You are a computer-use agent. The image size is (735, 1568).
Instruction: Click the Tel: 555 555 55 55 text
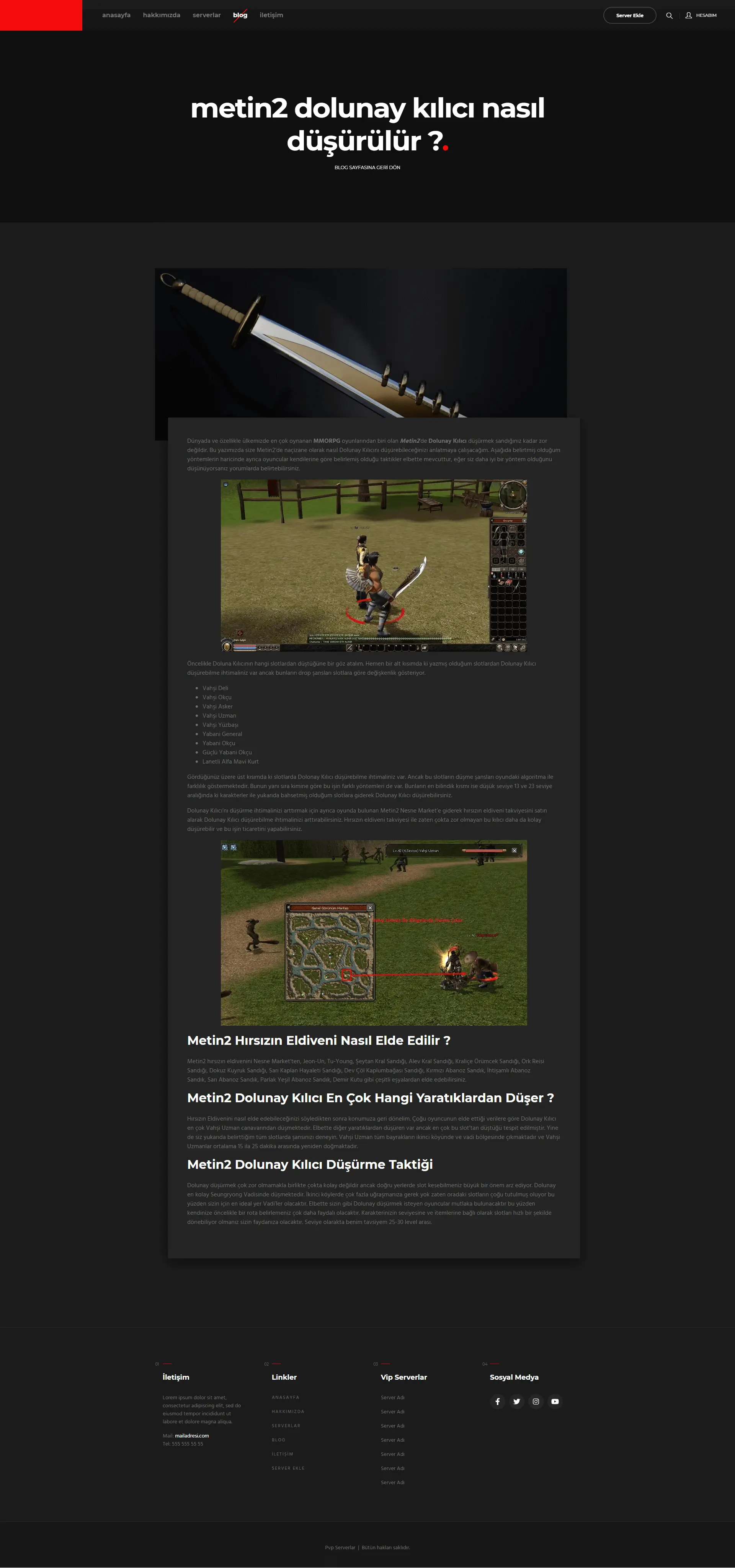(x=183, y=1443)
